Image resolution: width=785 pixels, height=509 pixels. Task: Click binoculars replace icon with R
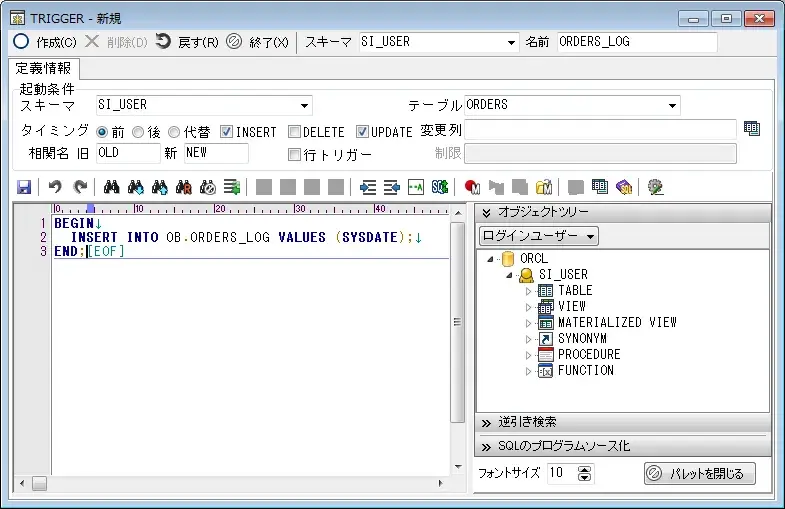coord(184,187)
